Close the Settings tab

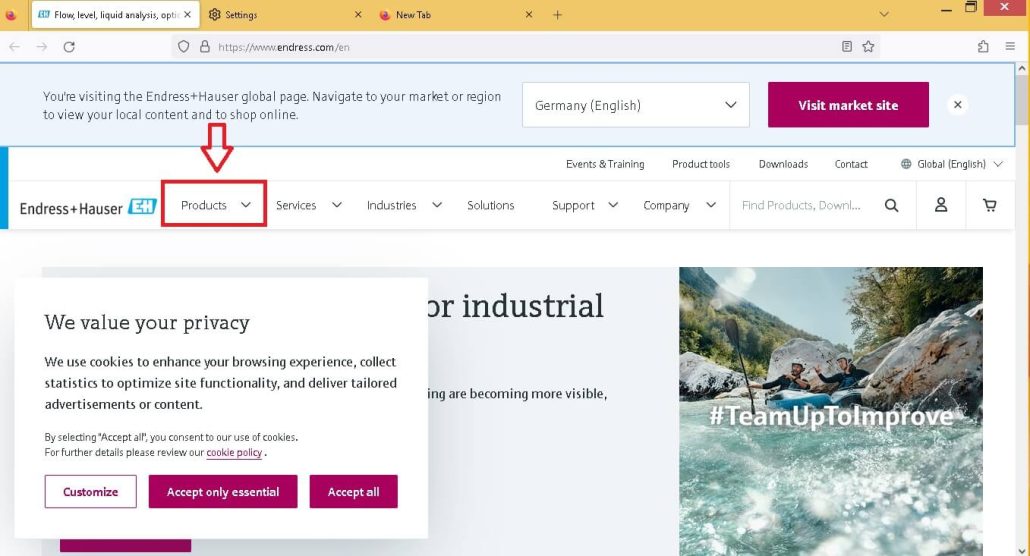pos(358,14)
